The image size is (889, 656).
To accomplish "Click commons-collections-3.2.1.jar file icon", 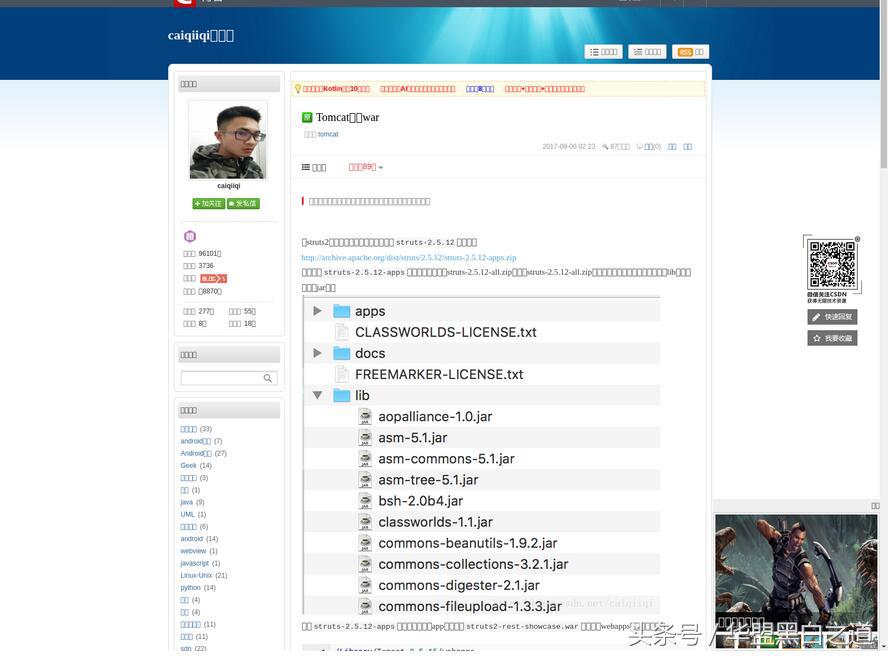I will tap(365, 564).
